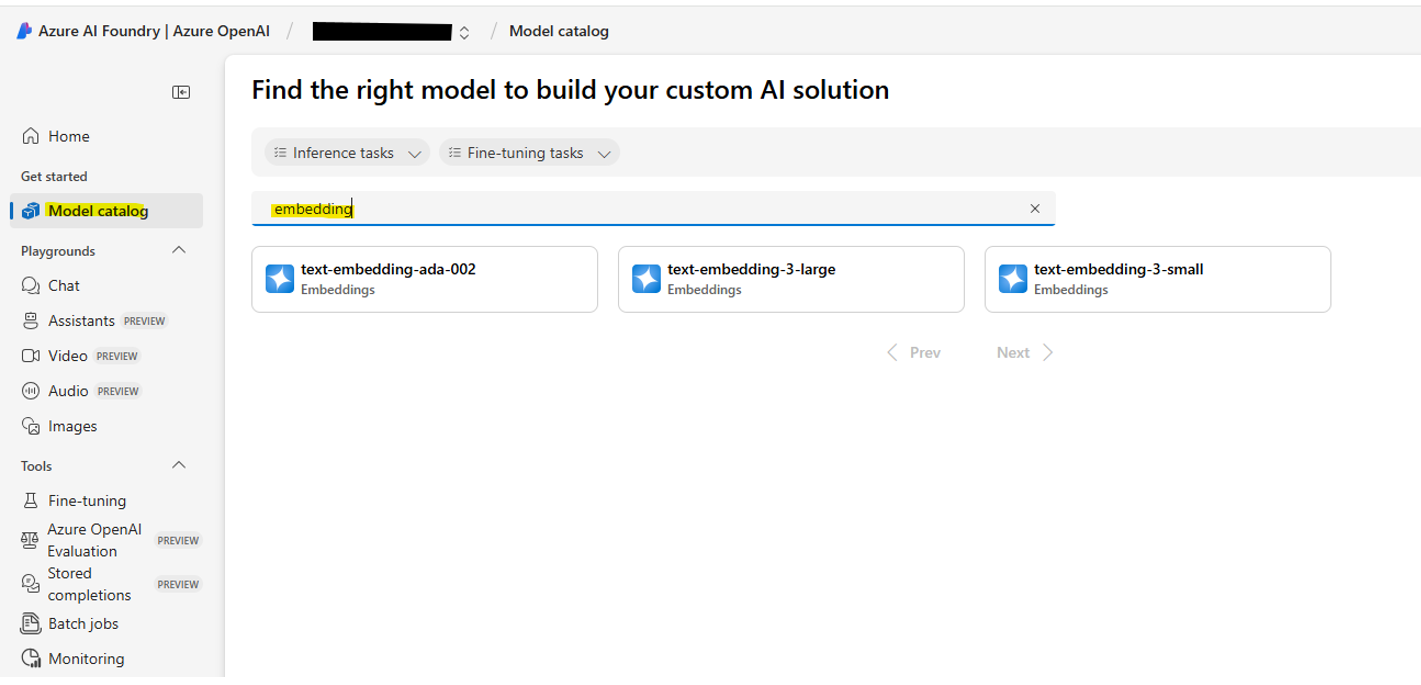The width and height of the screenshot is (1421, 685).
Task: Open the Audio playground
Action: [x=68, y=390]
